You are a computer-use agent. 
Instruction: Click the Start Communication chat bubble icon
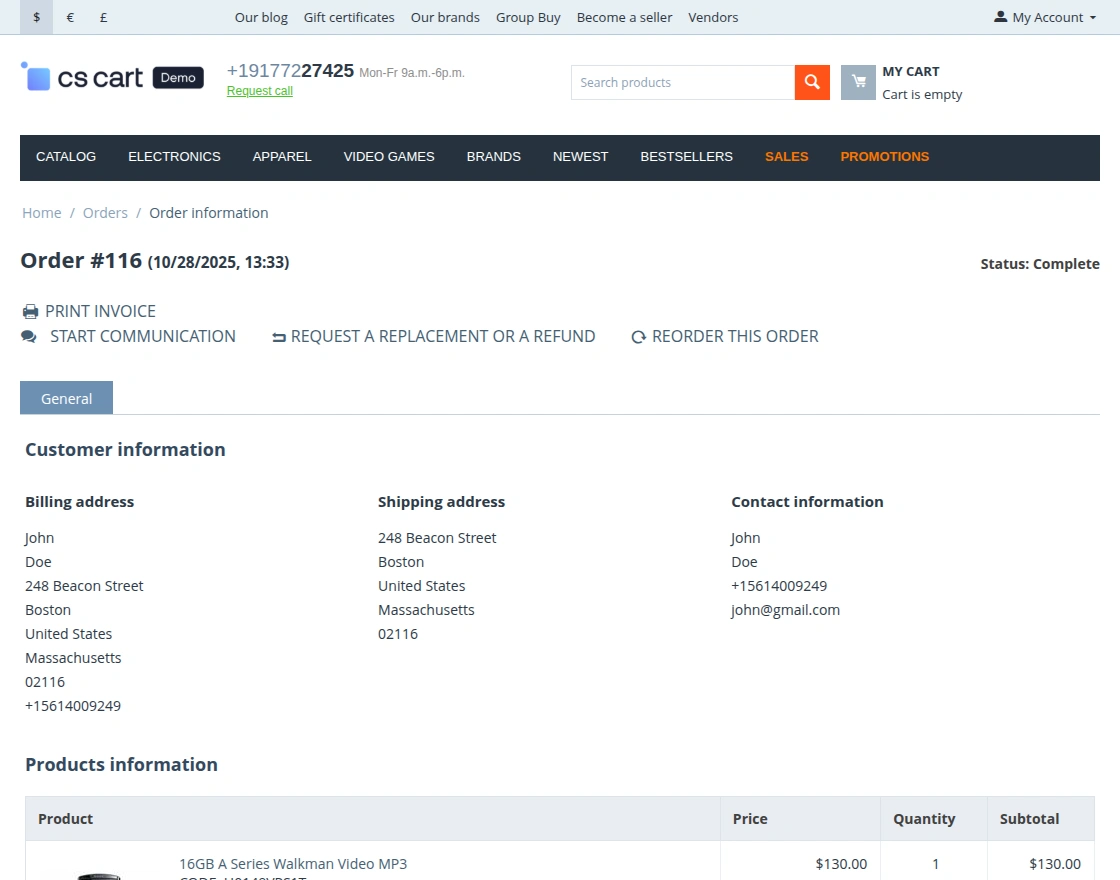pos(30,336)
